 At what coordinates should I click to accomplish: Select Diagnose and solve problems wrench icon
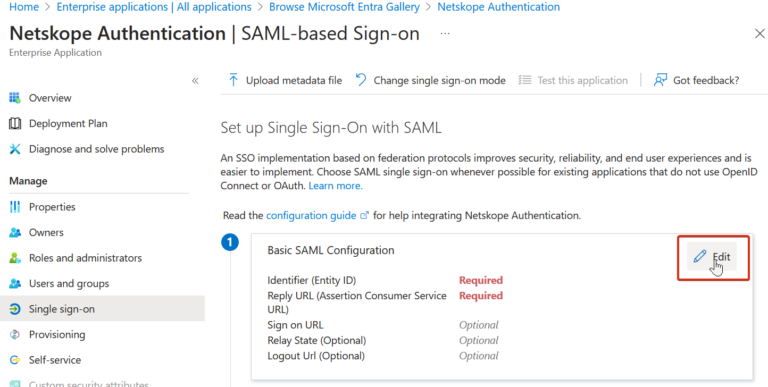point(15,149)
